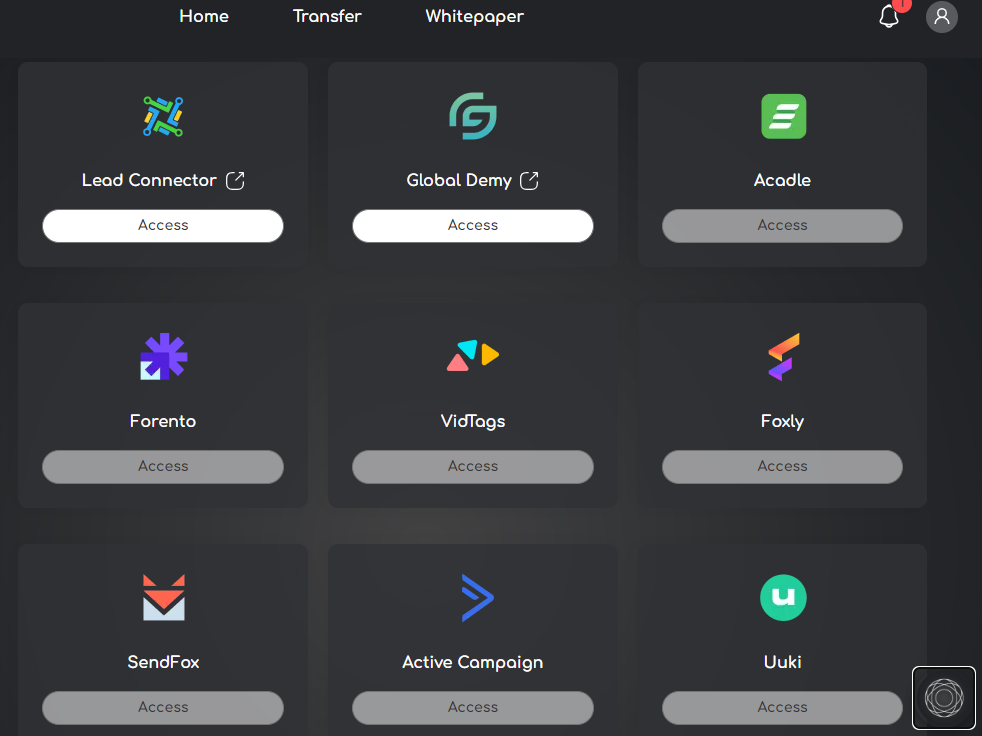This screenshot has height=736, width=982.
Task: Click the Active Campaign Access button
Action: (x=473, y=708)
